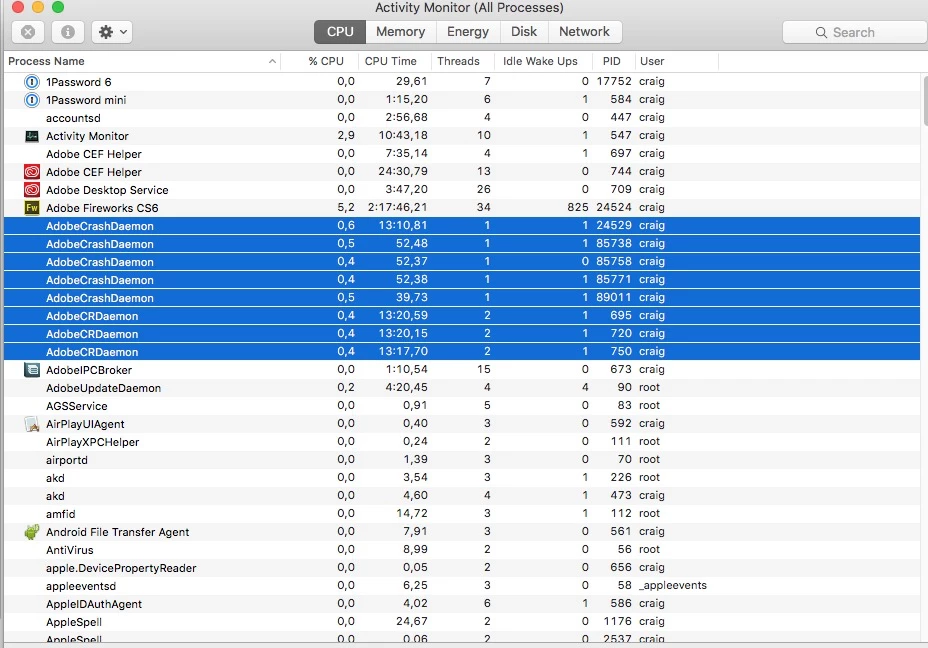This screenshot has width=928, height=648.
Task: Click the Quit Process (X) toolbar button
Action: click(x=28, y=32)
